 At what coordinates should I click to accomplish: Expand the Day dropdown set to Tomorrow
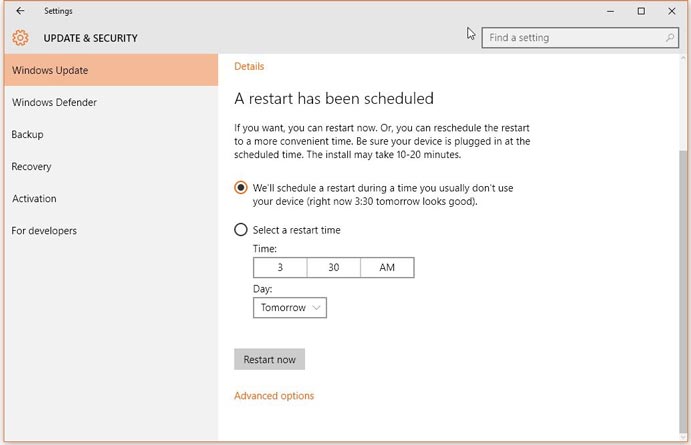(x=290, y=308)
